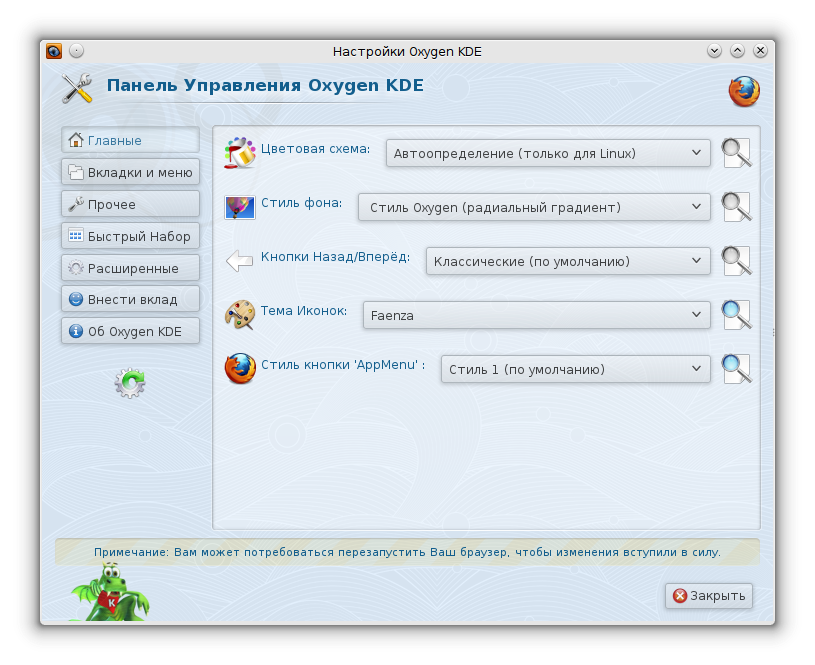Image resolution: width=815 pixels, height=665 pixels.
Task: Open the Прочее section
Action: pos(130,204)
